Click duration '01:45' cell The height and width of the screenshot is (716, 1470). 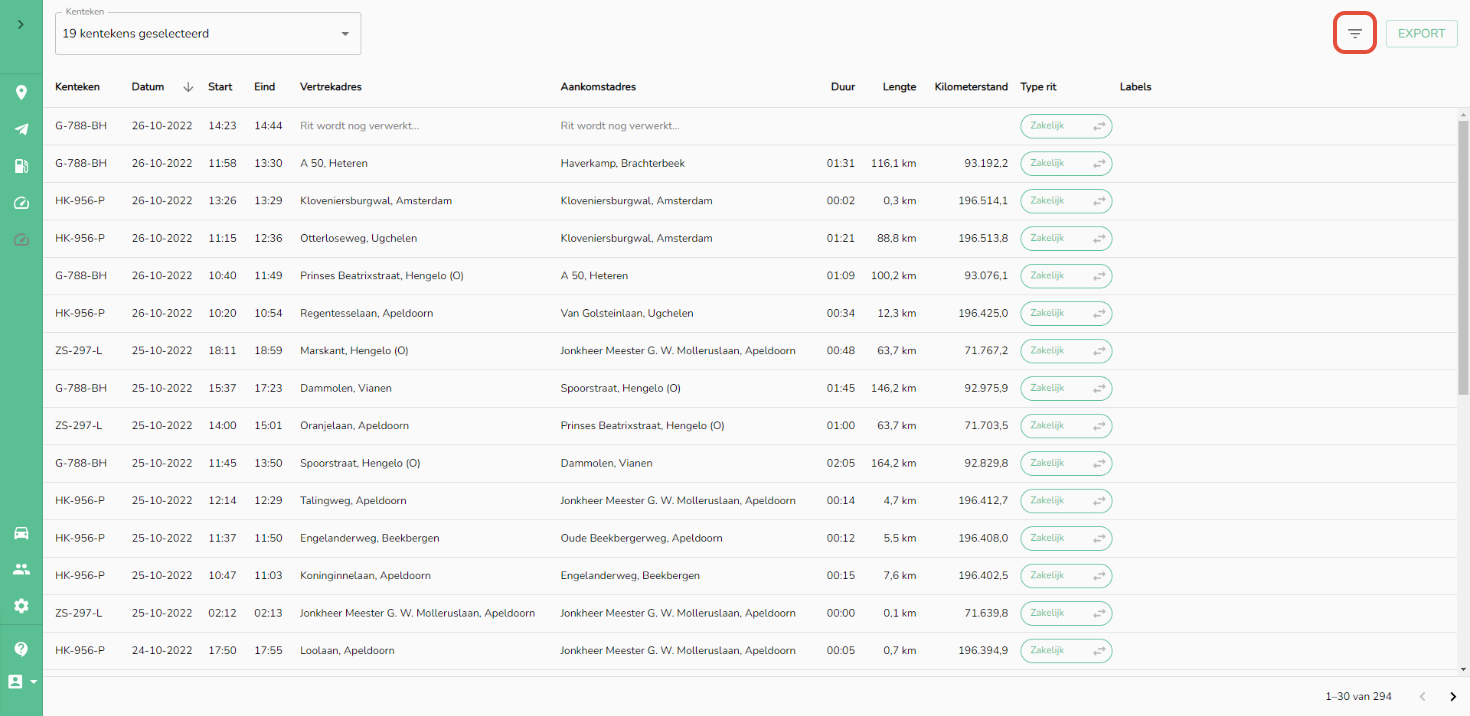tap(841, 388)
